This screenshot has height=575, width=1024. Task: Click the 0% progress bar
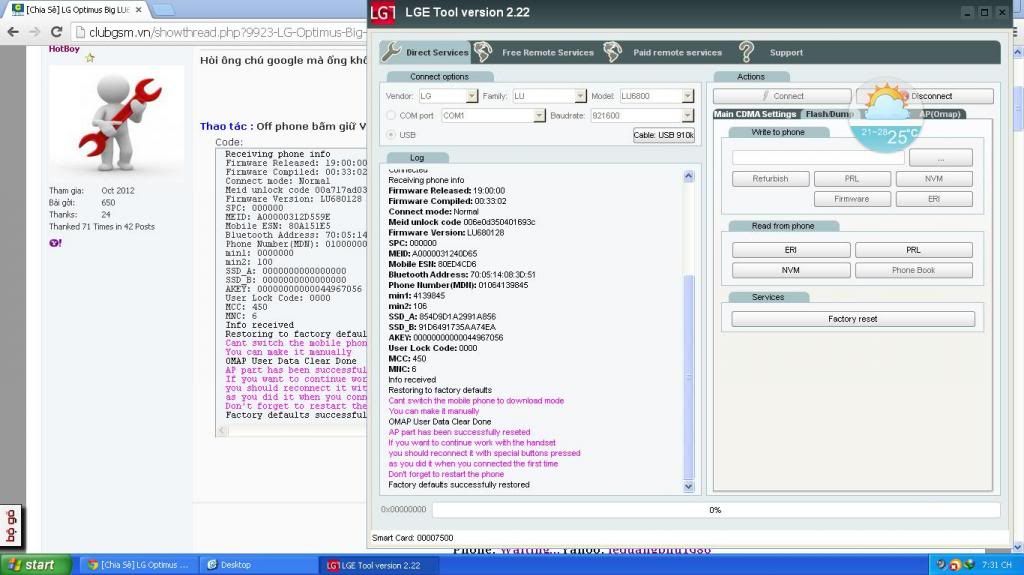pos(716,510)
